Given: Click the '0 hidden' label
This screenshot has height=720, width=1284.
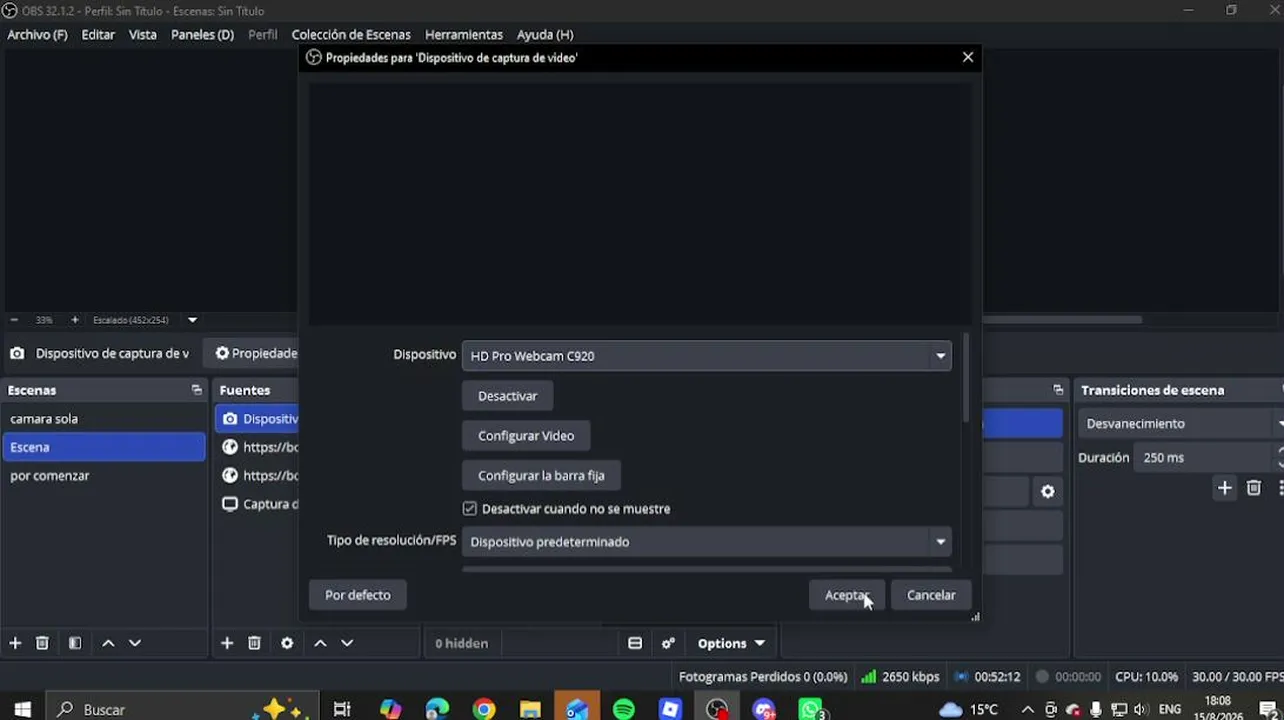Looking at the screenshot, I should point(462,643).
